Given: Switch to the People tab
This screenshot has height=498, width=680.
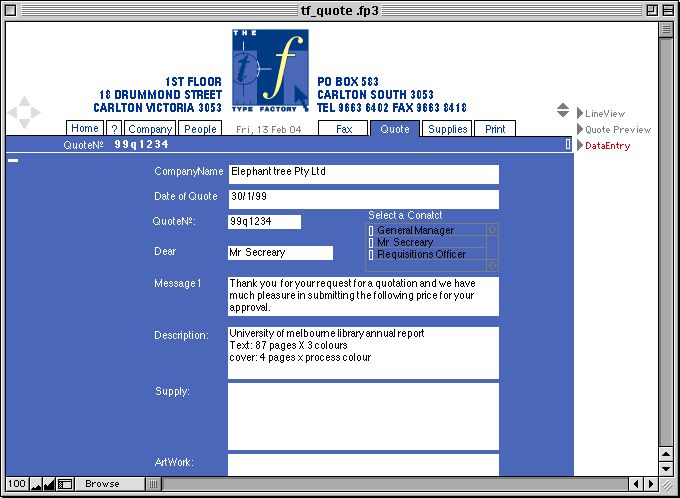Looking at the screenshot, I should tap(200, 129).
